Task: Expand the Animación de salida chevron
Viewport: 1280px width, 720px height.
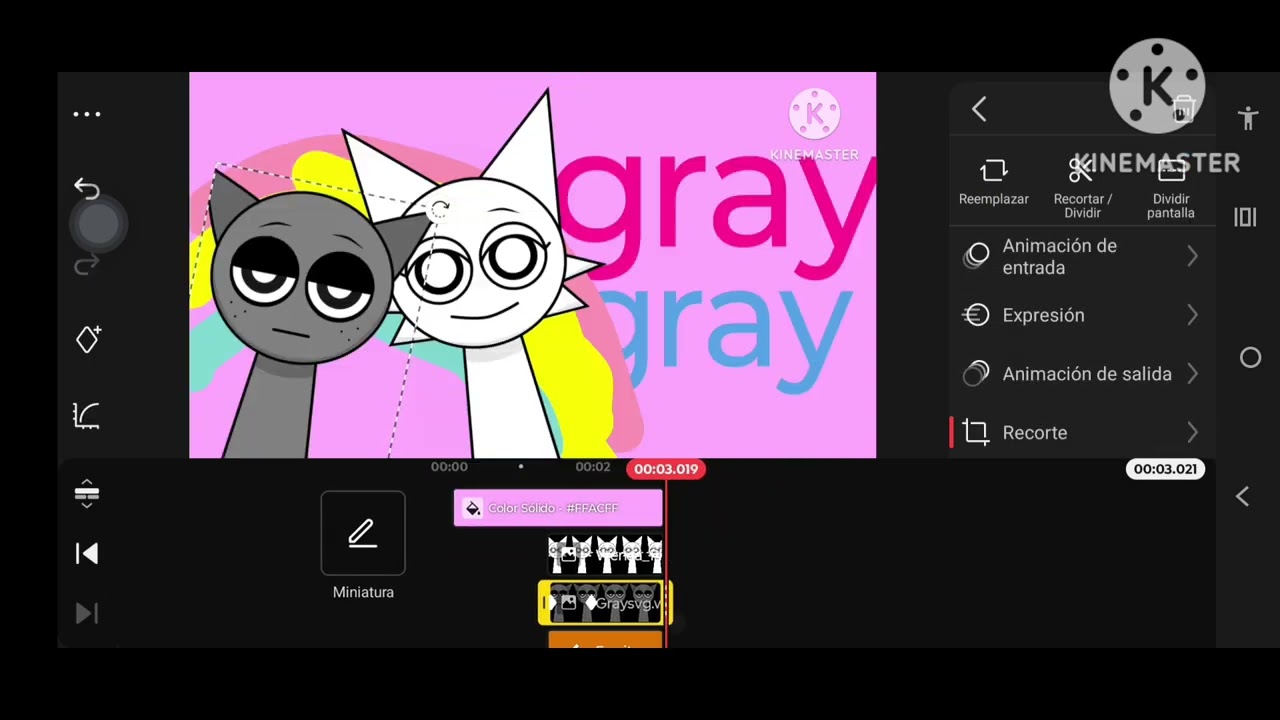Action: (1192, 374)
